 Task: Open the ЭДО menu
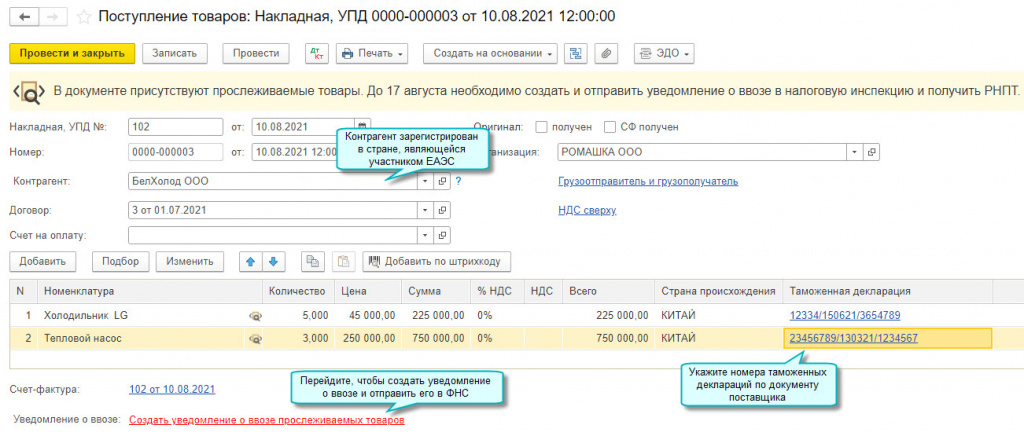click(x=663, y=53)
